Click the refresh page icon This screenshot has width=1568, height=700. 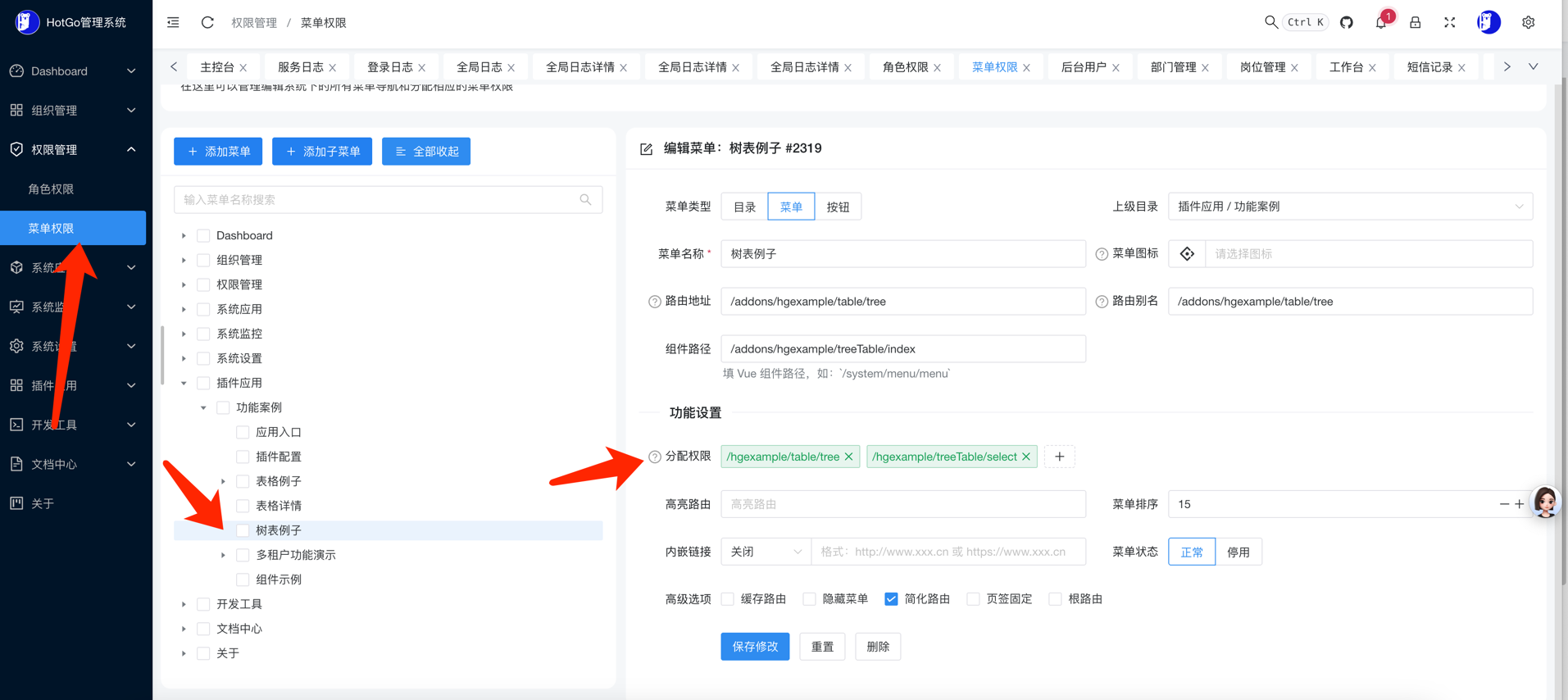[207, 22]
